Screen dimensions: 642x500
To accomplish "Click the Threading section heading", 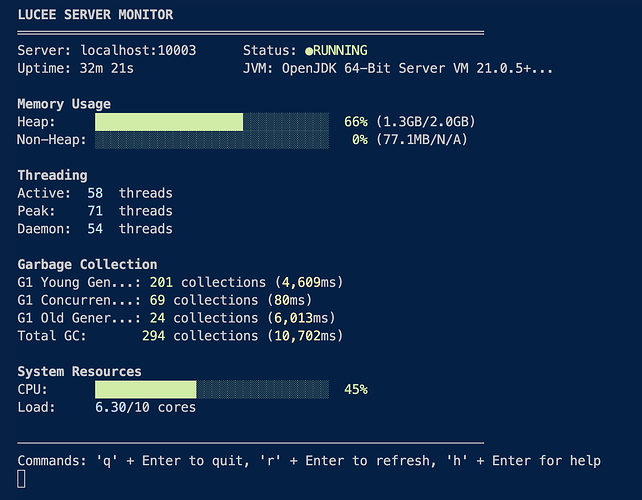I will pyautogui.click(x=52, y=175).
